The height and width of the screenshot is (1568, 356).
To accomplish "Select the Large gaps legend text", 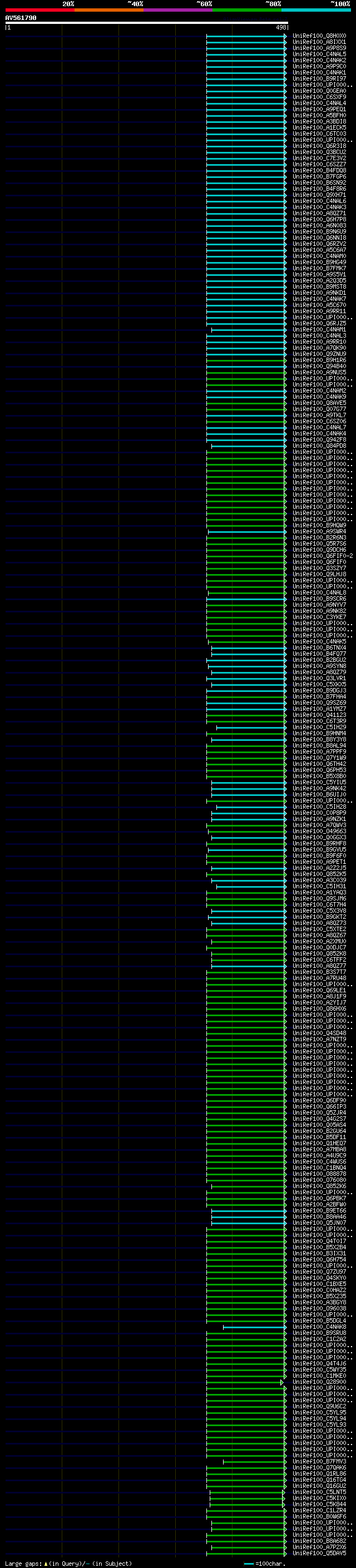I will (x=24, y=1563).
